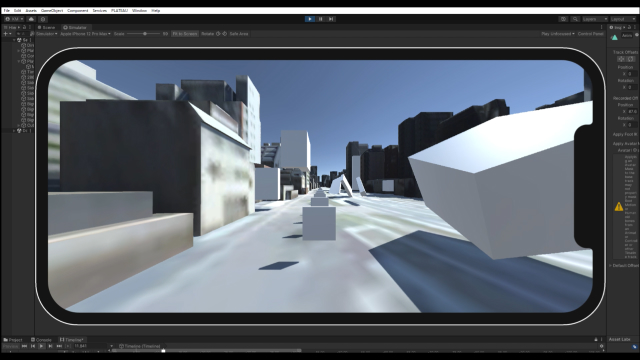Open the global search magnifier icon
640x360 pixels.
pyautogui.click(x=575, y=19)
